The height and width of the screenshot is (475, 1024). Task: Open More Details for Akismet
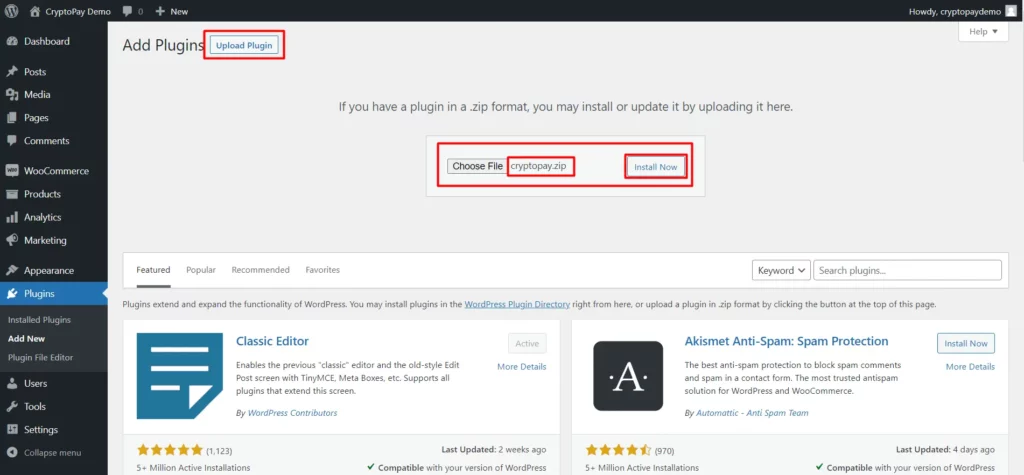click(x=970, y=367)
